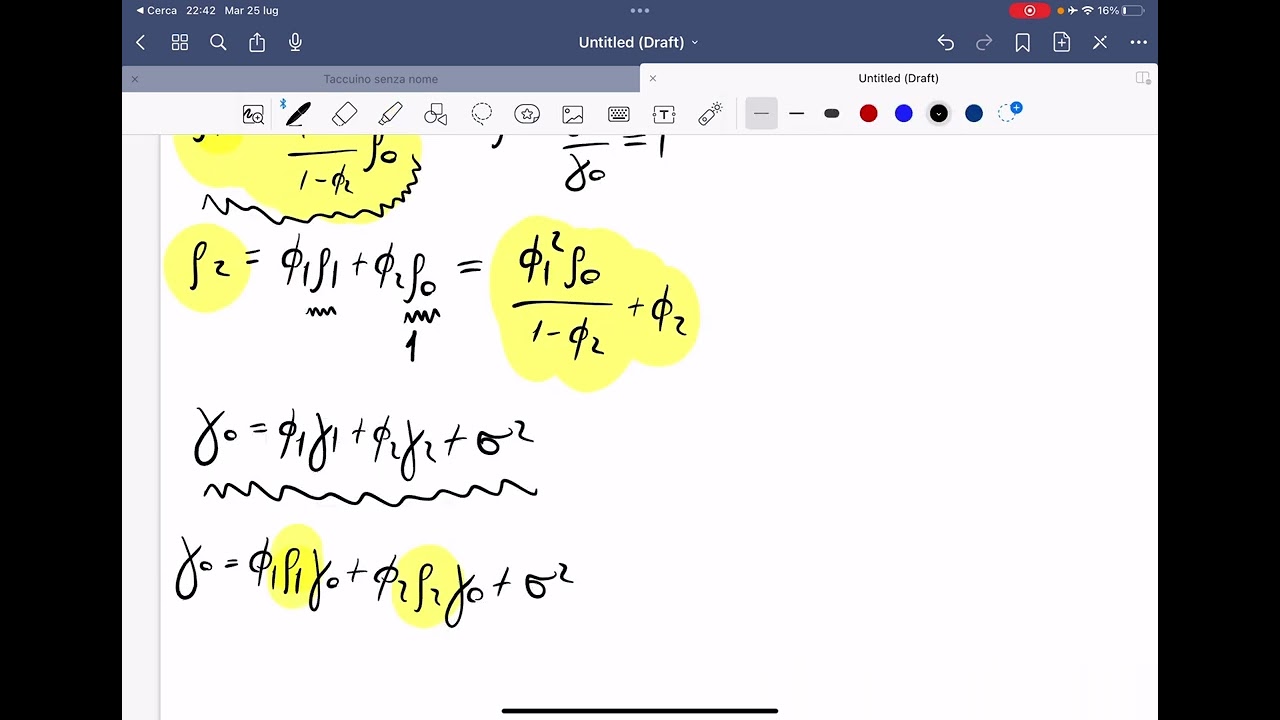
Task: Exit editing mode with X icon
Action: (x=1100, y=42)
